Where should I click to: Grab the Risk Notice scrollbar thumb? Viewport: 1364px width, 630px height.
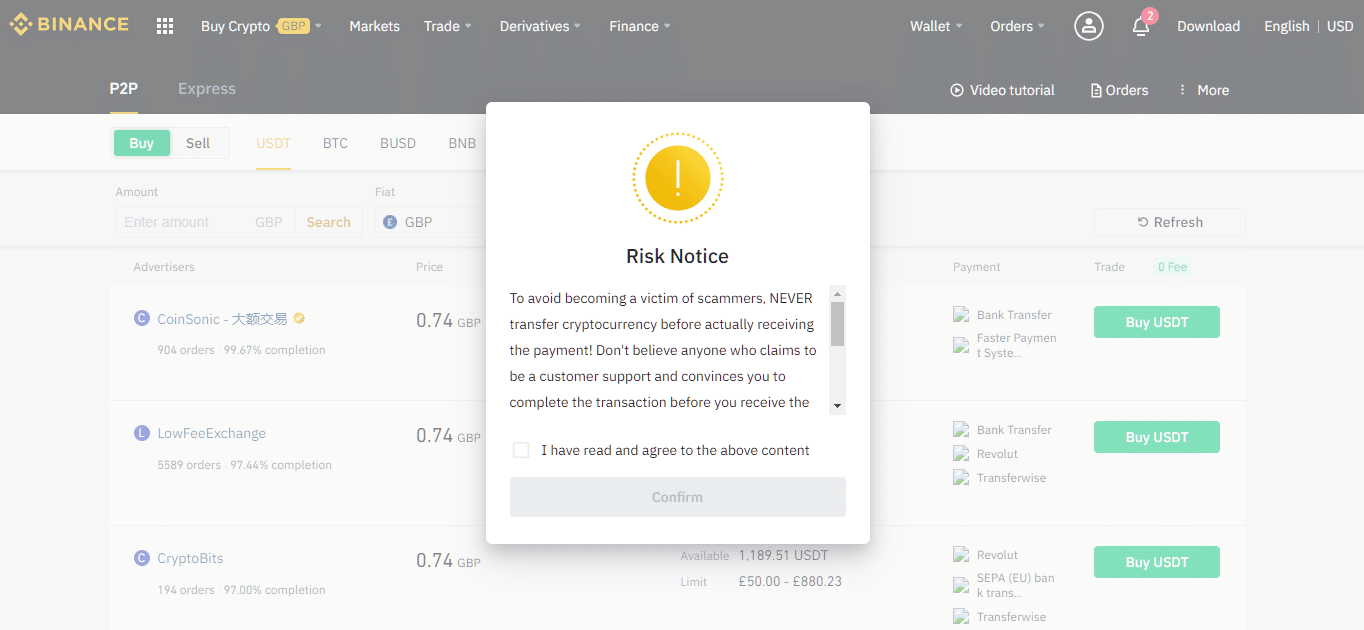pos(838,324)
